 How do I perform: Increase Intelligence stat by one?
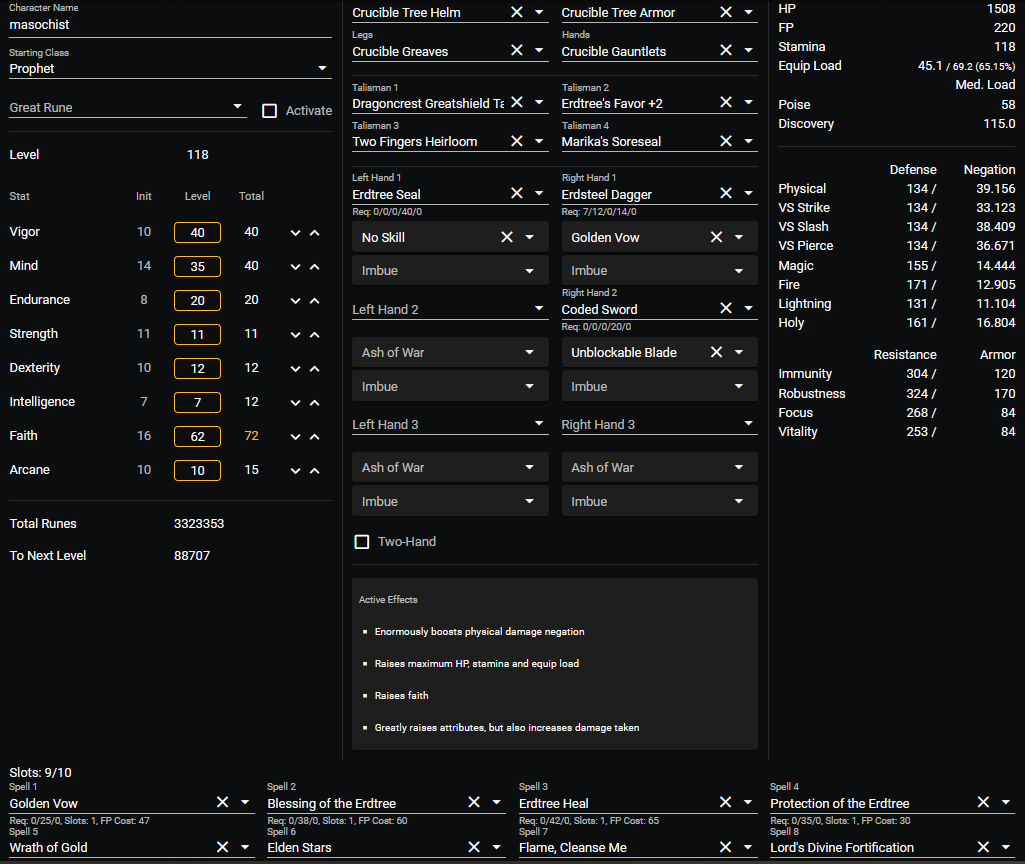coord(314,403)
